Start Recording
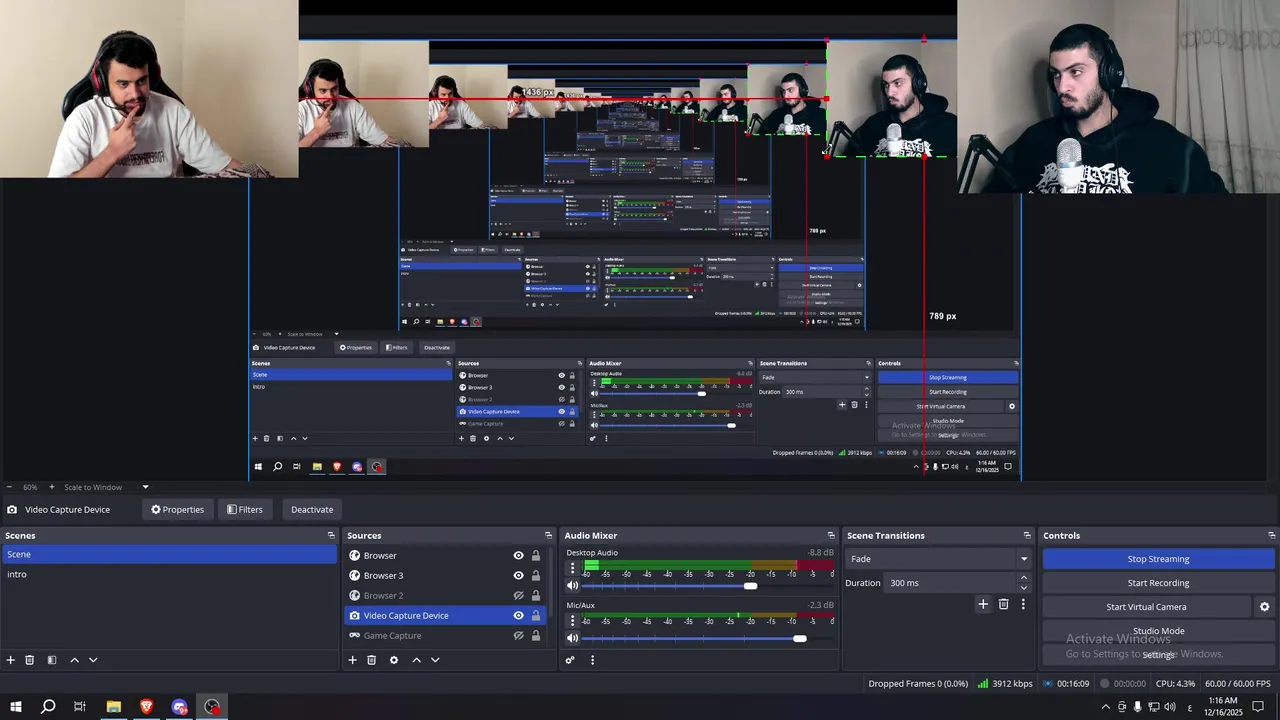This screenshot has height=720, width=1280. pyautogui.click(x=1158, y=583)
